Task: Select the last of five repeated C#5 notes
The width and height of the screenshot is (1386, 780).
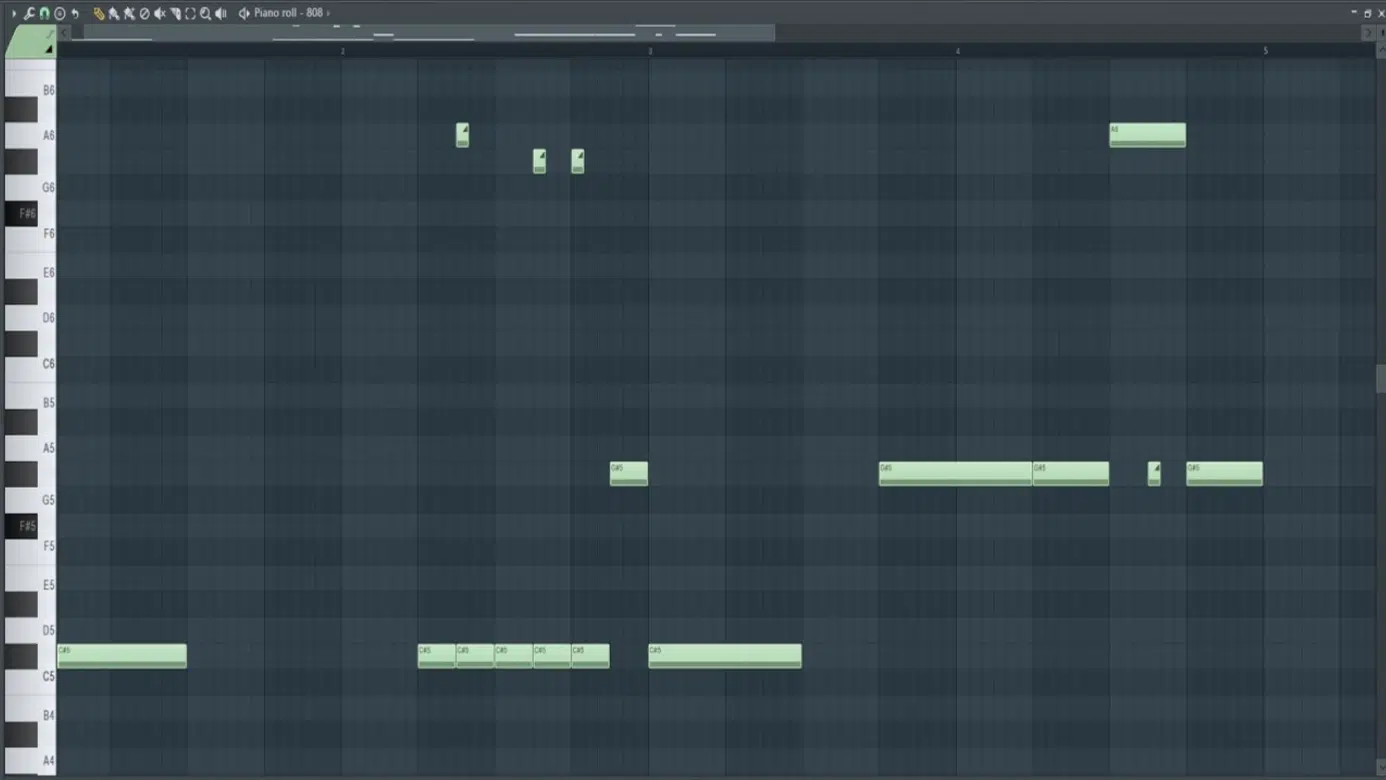Action: coord(590,656)
